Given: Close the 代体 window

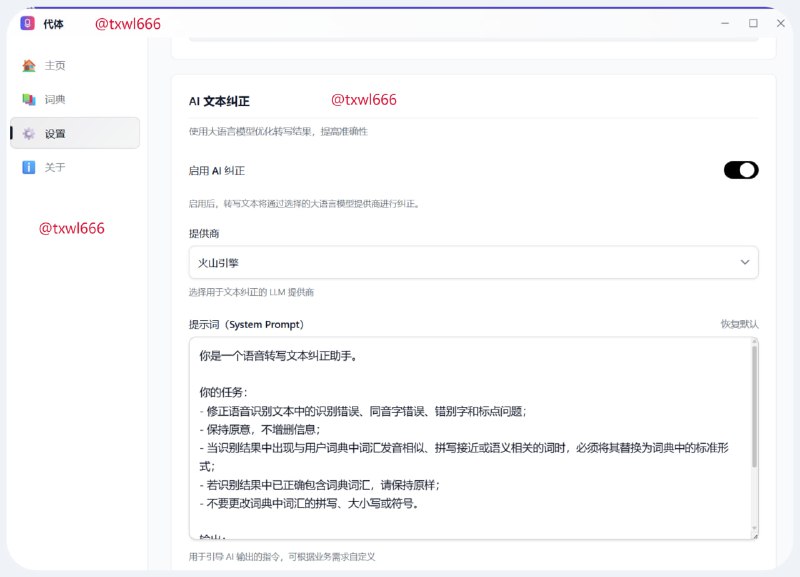Looking at the screenshot, I should point(781,23).
